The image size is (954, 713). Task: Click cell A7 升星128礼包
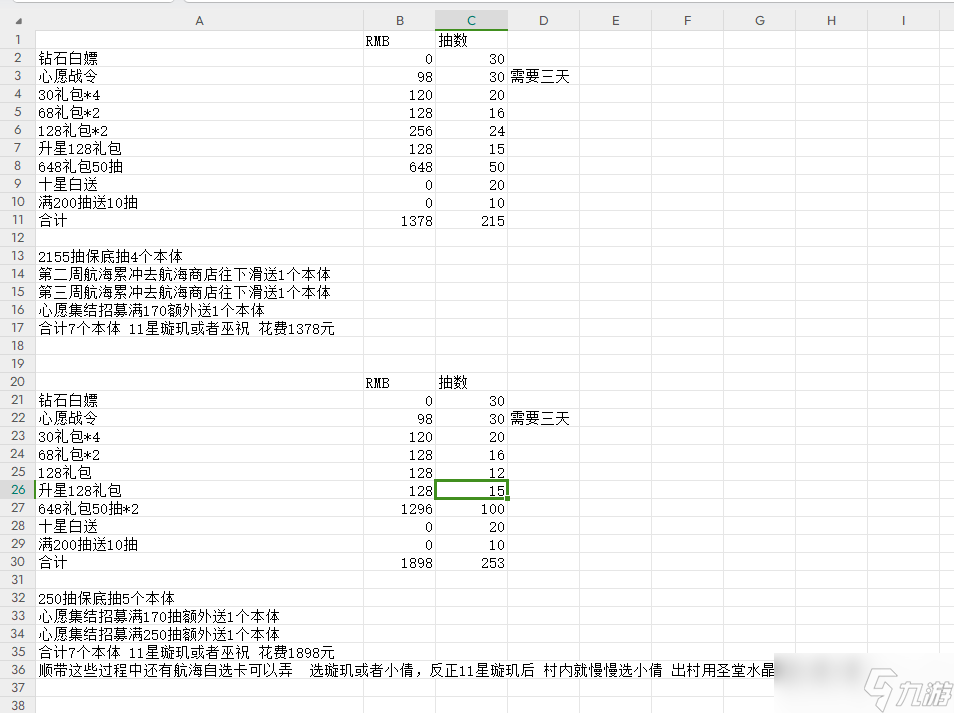(x=200, y=148)
